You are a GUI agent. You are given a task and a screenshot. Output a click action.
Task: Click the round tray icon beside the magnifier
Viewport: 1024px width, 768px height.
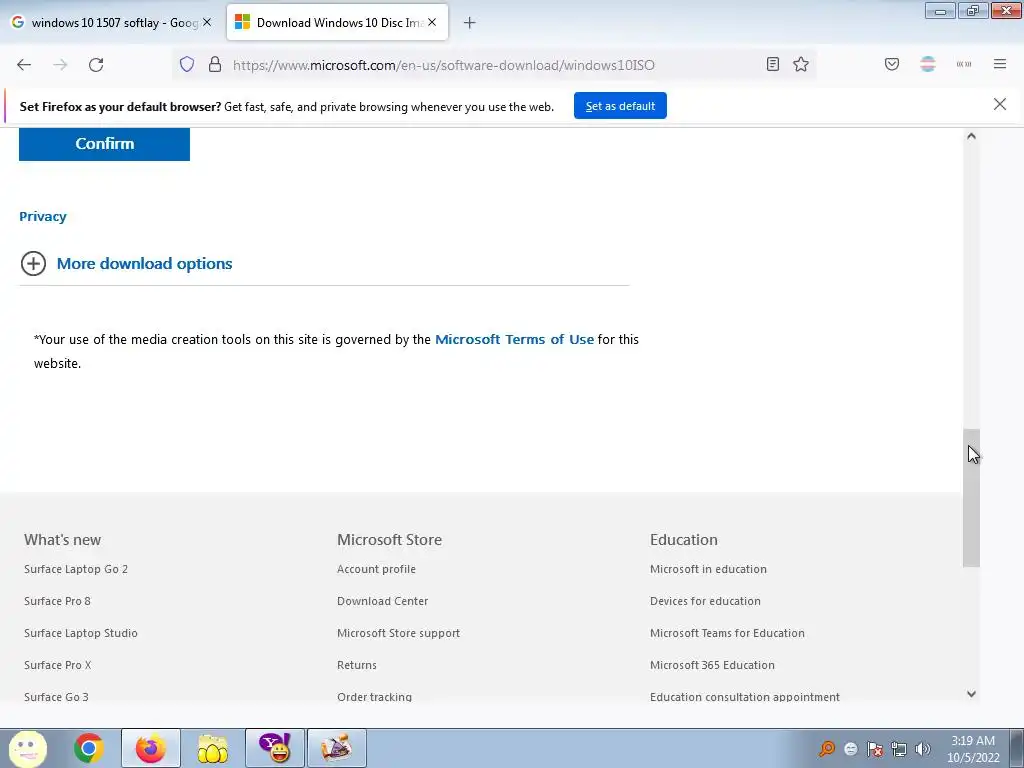[x=851, y=749]
